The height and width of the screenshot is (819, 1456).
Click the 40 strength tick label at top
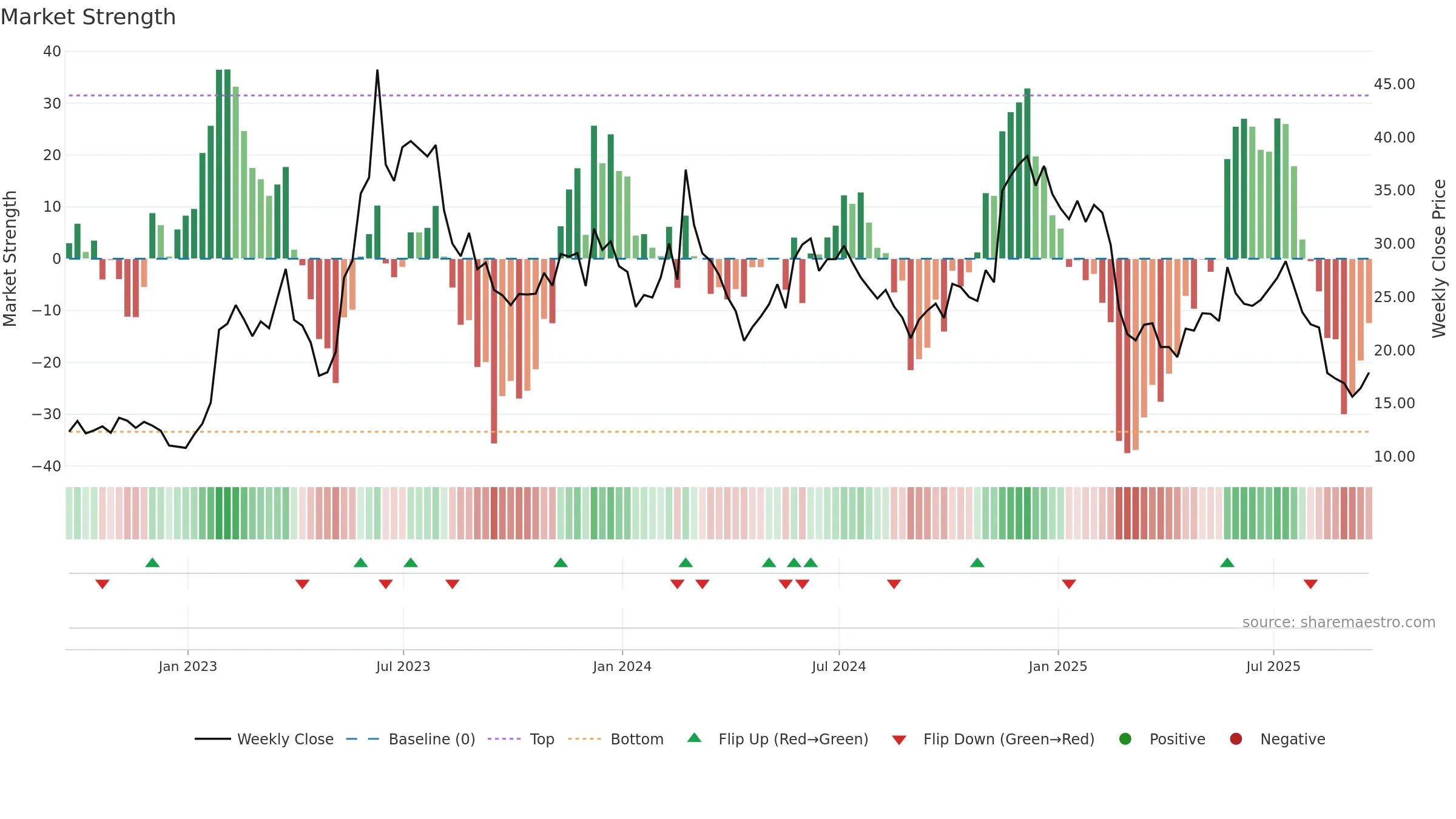[52, 52]
